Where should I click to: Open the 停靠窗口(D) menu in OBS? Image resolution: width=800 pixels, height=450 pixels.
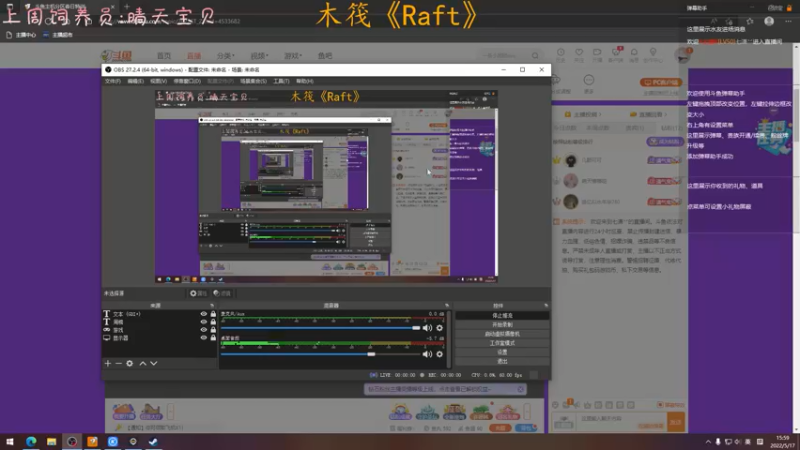[x=187, y=81]
